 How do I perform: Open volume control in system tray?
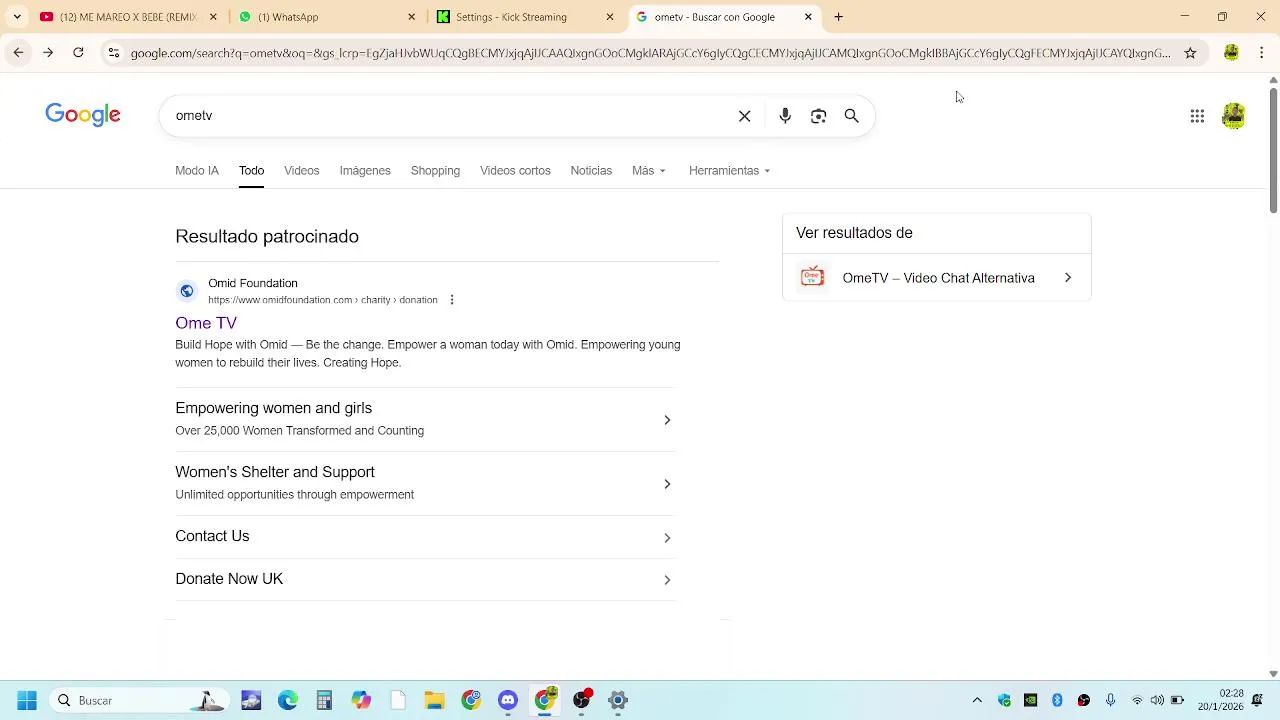1157,700
